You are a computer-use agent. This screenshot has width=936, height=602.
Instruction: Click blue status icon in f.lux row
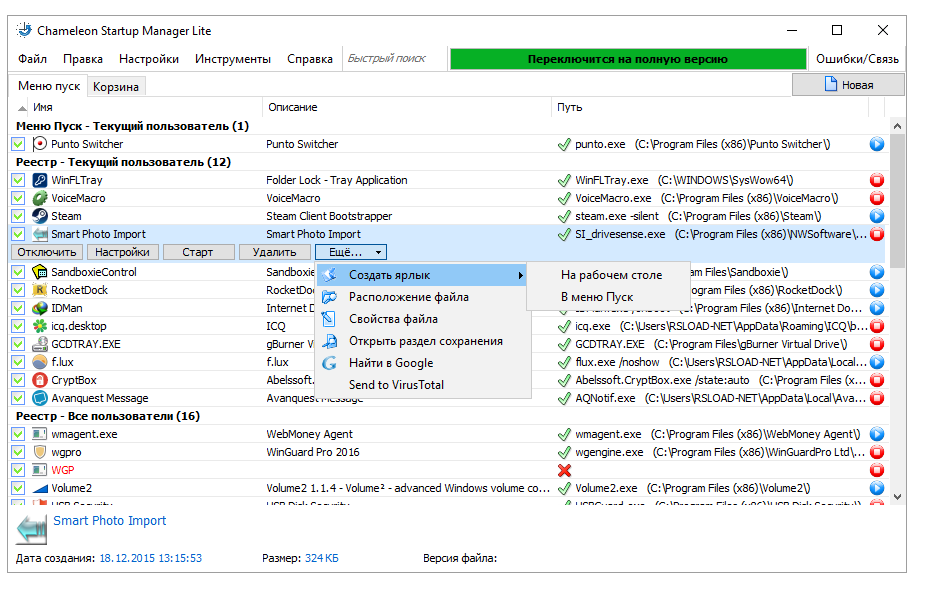click(876, 362)
